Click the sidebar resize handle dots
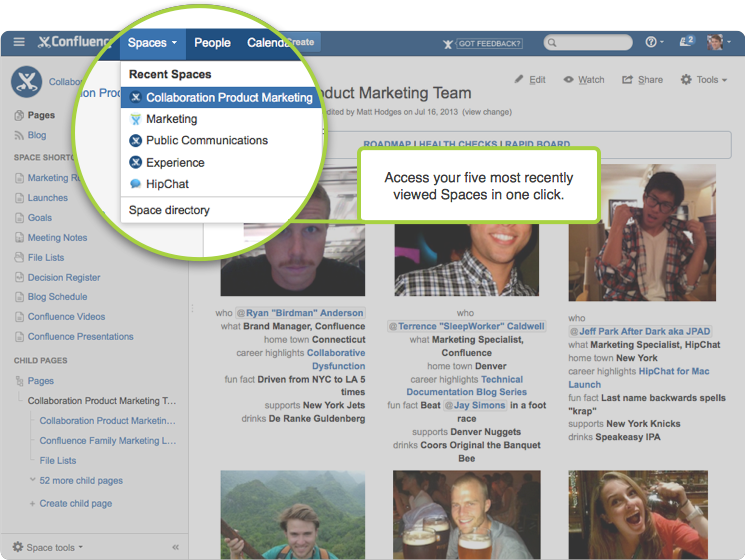Screen dimensions: 745x560 click(x=192, y=309)
